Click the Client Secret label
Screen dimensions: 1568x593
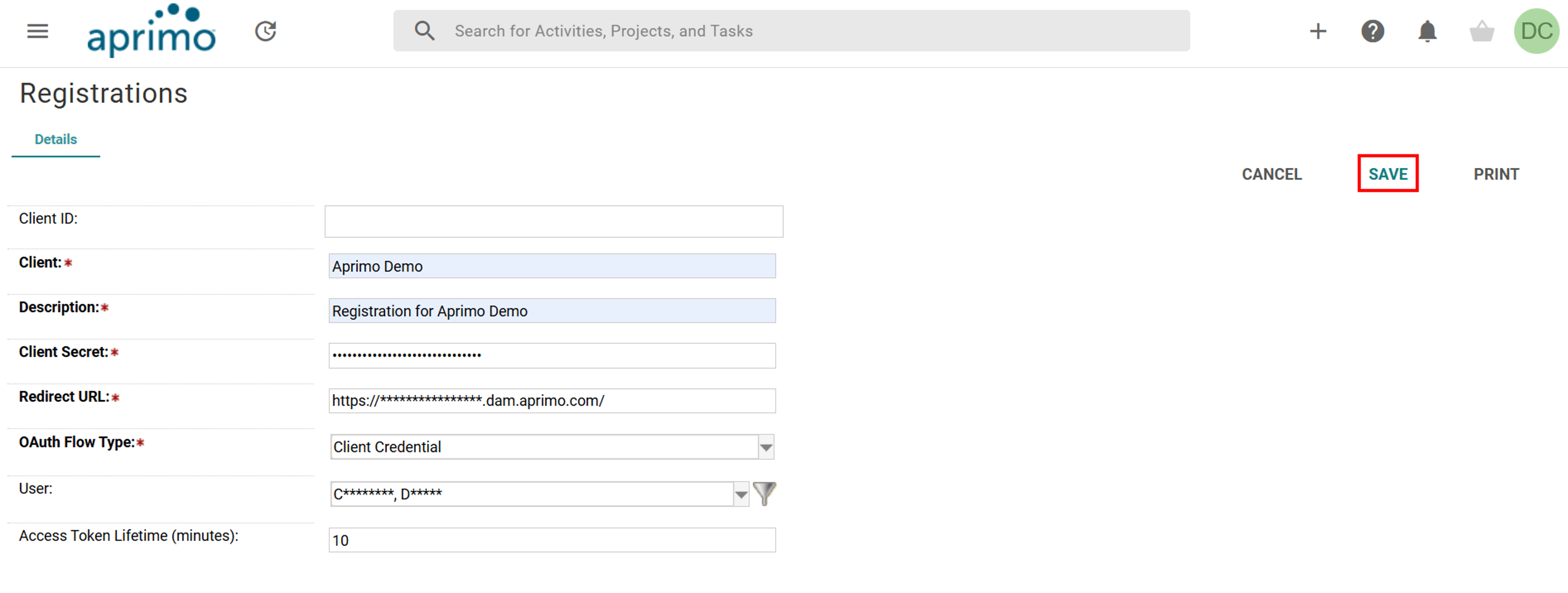[63, 352]
